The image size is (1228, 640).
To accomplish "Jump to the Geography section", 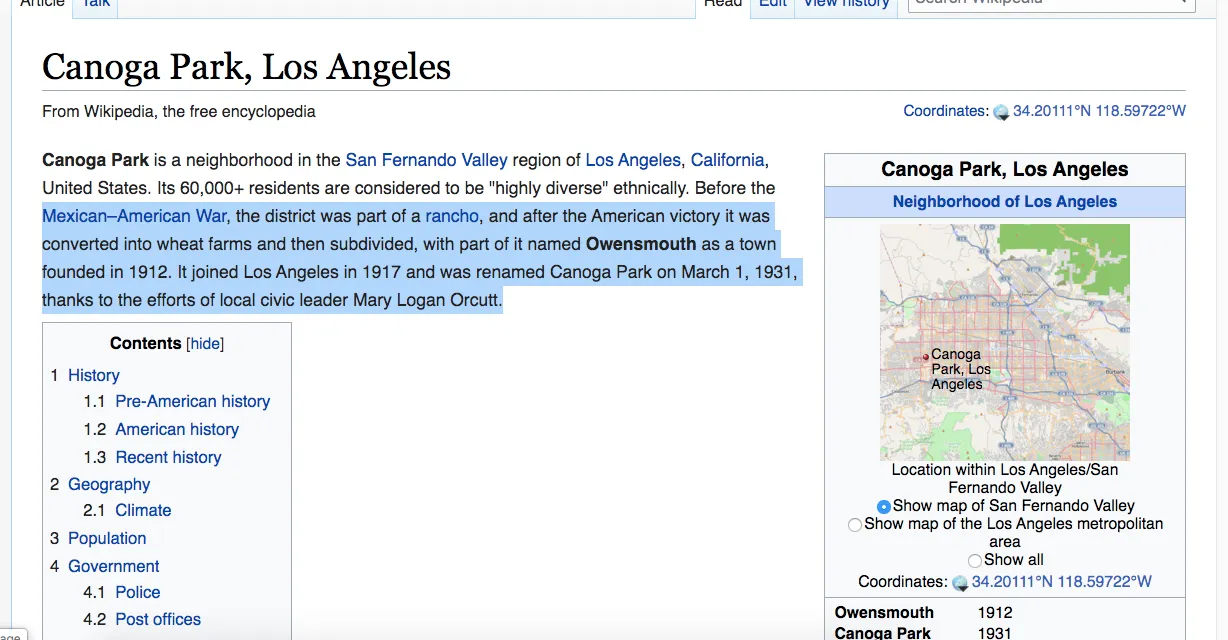I will click(x=109, y=484).
